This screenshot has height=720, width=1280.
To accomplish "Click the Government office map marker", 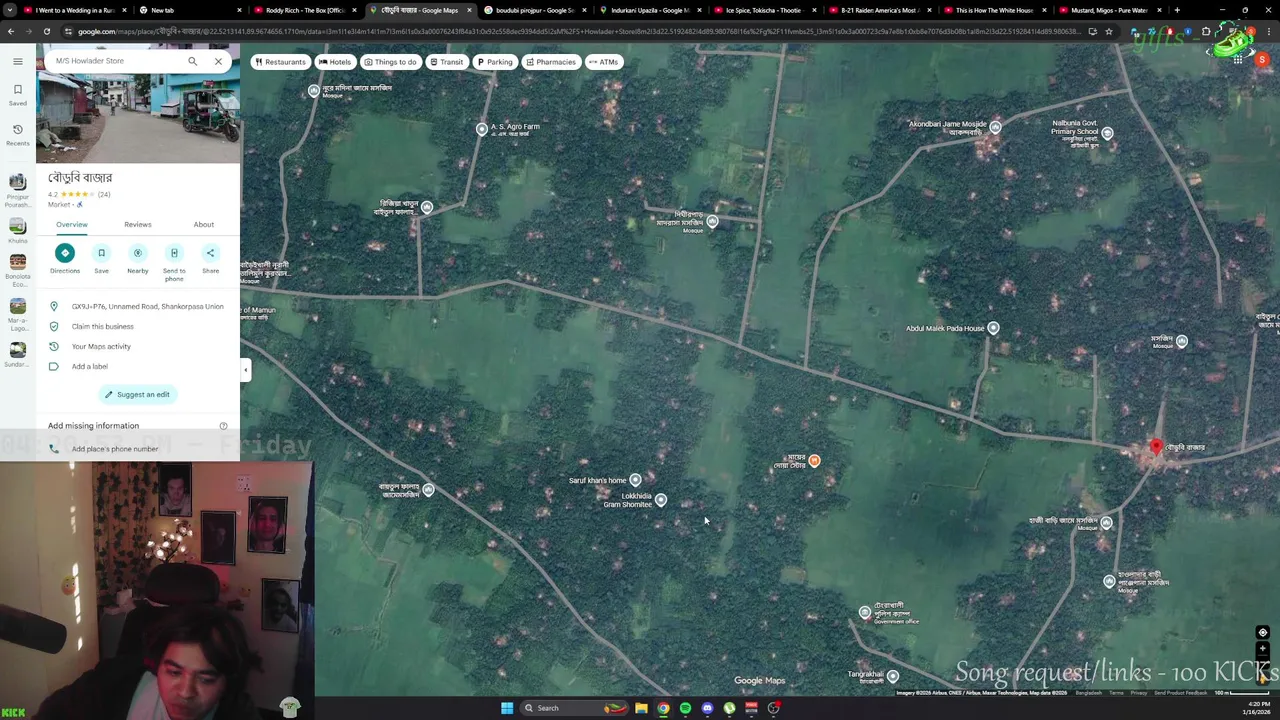I will point(865,612).
